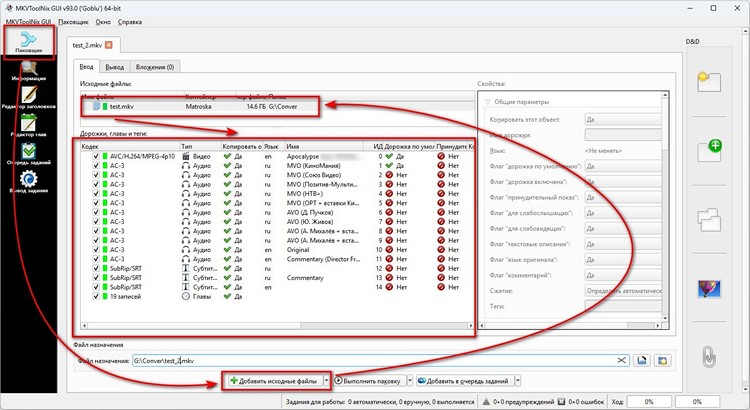Open the Вывод задания tool
Screen dimensions: 750x410
(x=29, y=182)
